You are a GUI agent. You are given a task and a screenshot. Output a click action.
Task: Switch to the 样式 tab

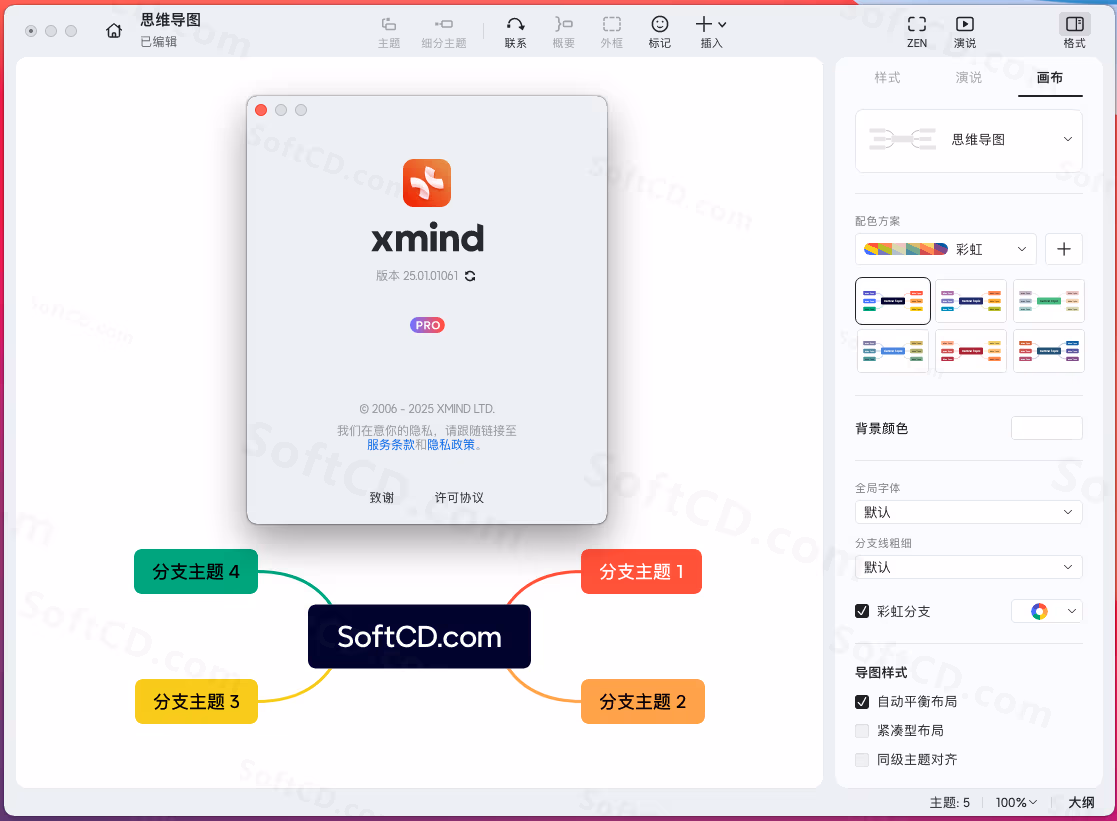tap(888, 78)
